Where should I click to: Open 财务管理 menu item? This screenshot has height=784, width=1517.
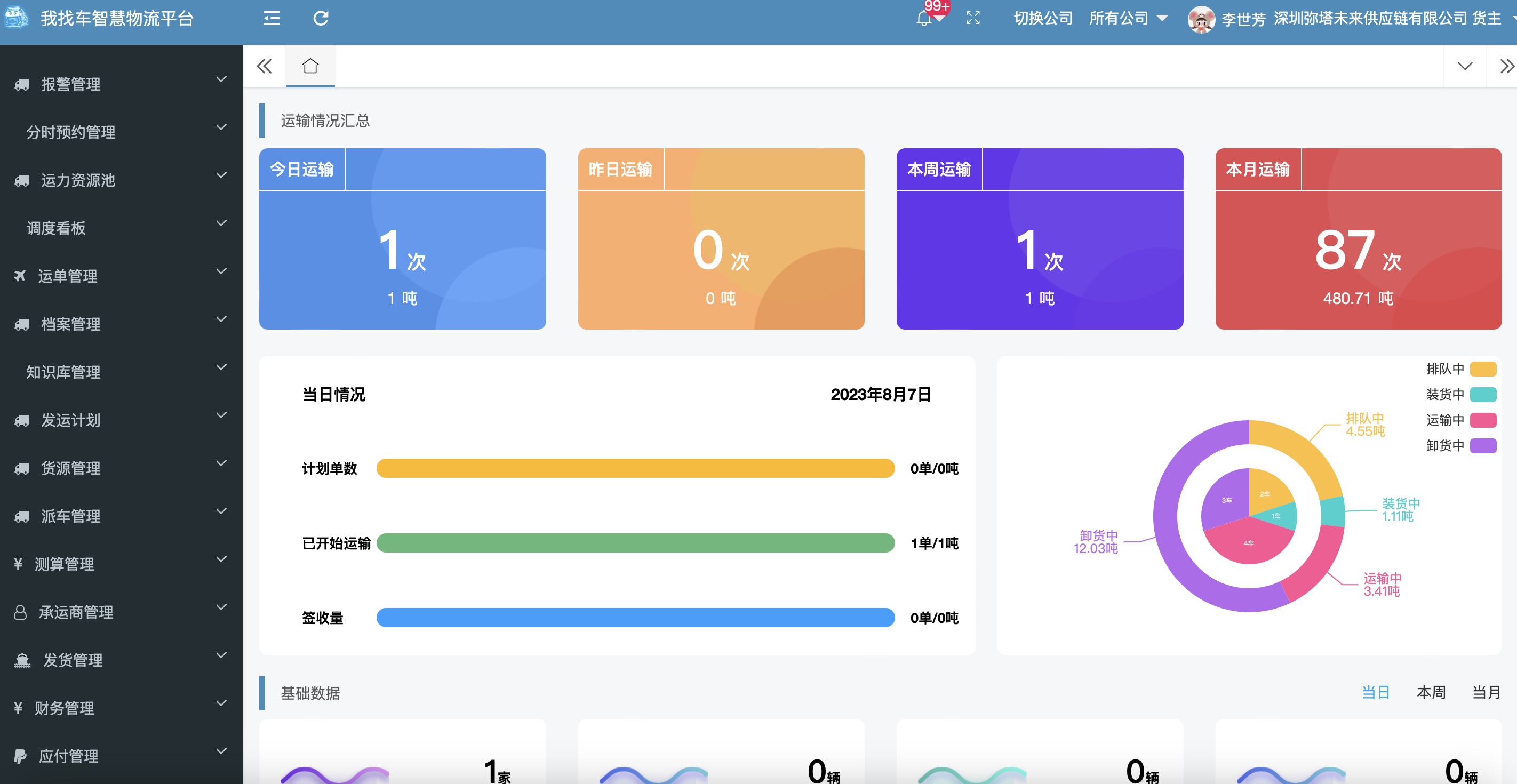click(x=121, y=708)
